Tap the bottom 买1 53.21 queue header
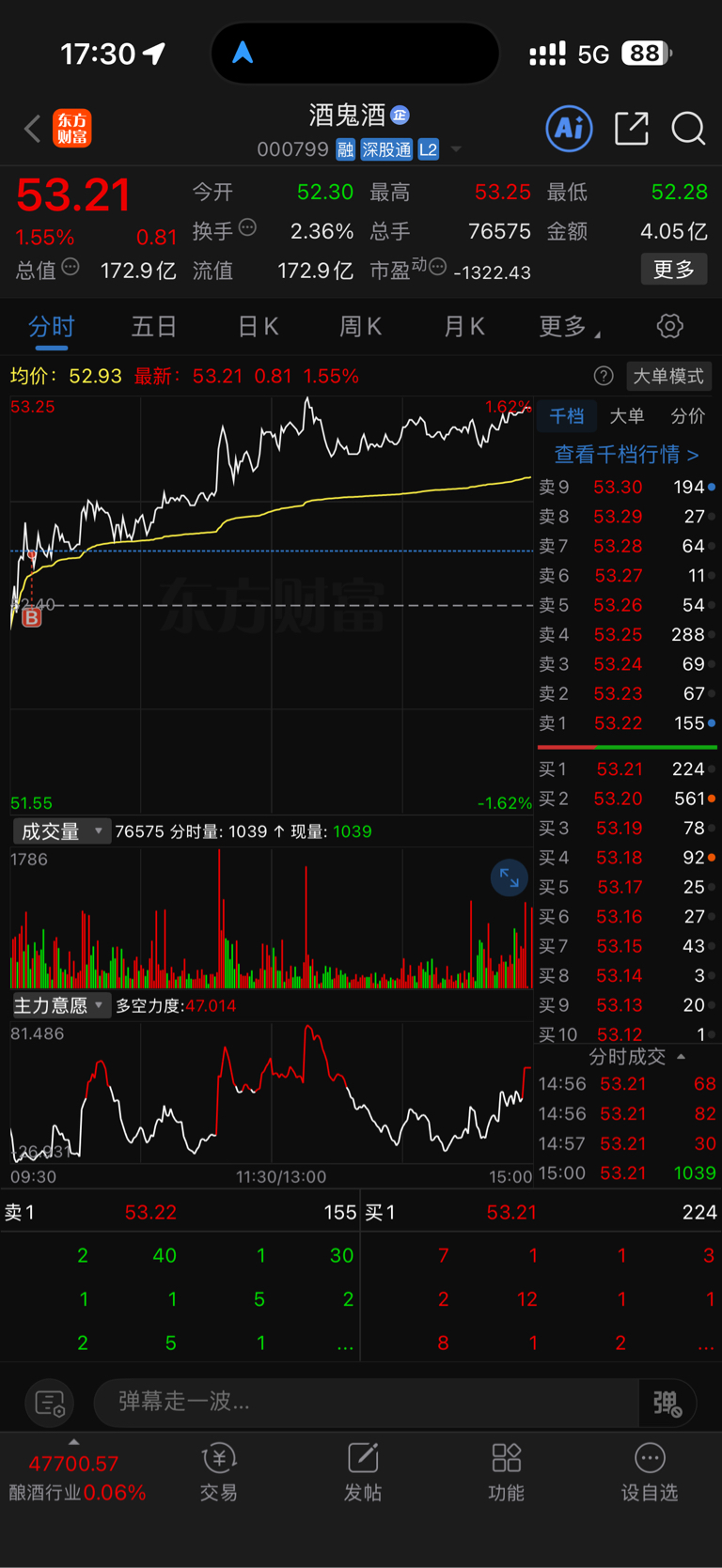The width and height of the screenshot is (722, 1568). pos(541,1213)
